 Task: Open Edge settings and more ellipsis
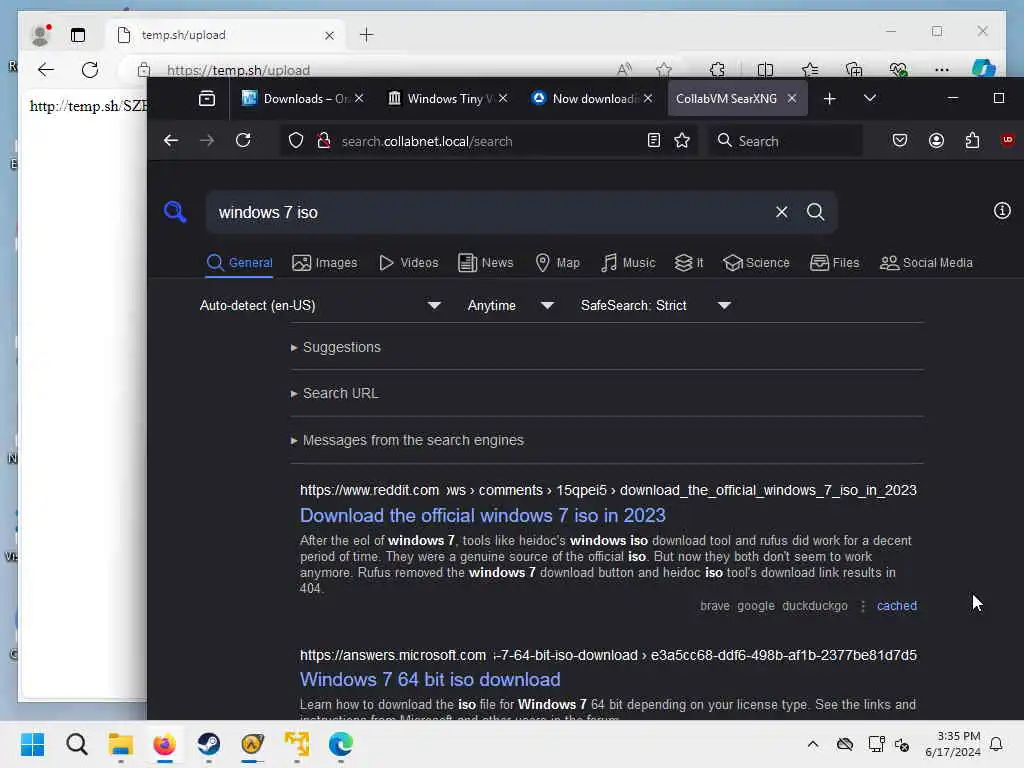click(x=942, y=70)
